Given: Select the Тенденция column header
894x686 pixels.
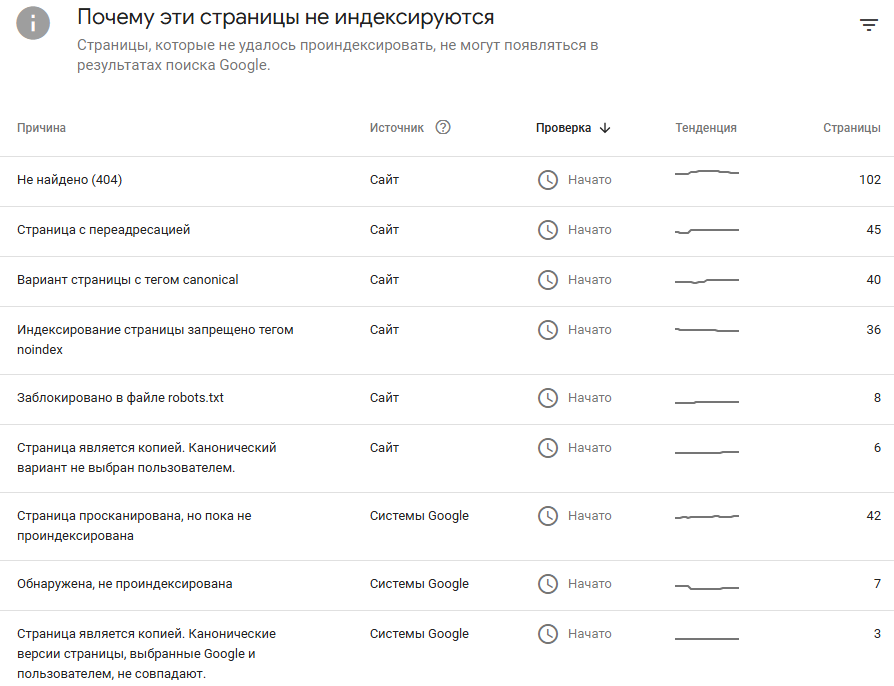Looking at the screenshot, I should pos(706,128).
